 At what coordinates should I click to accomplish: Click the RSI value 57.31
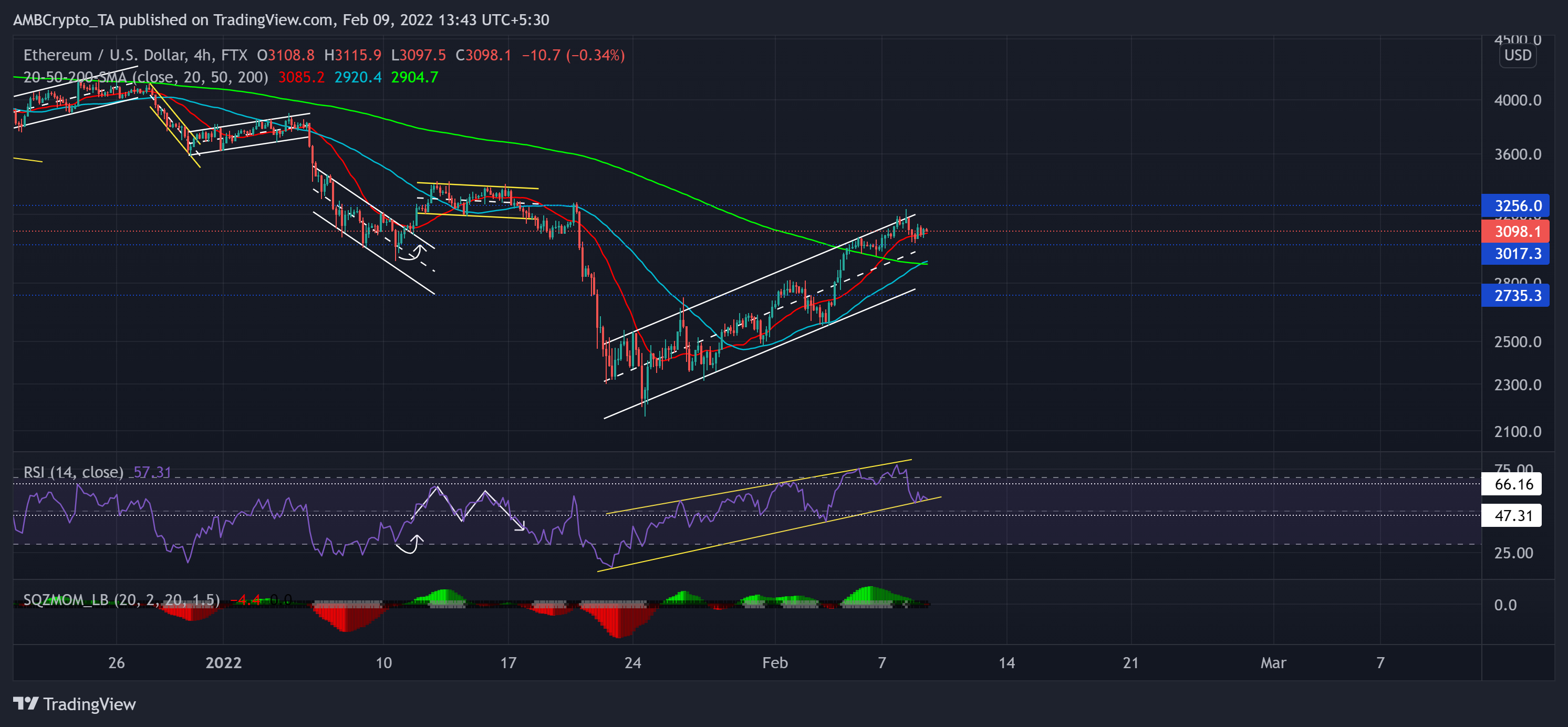(x=152, y=472)
